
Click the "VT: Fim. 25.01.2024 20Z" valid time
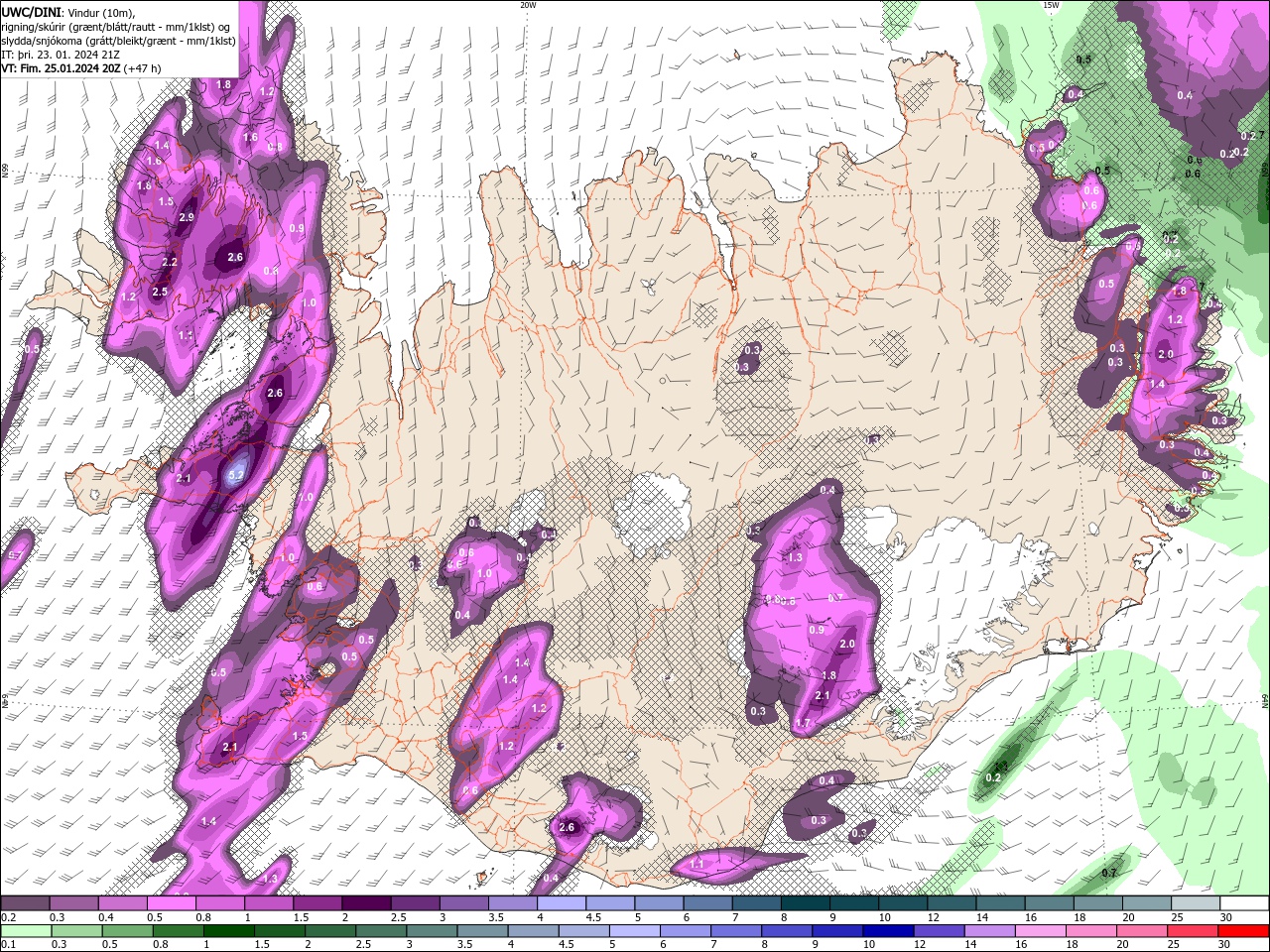pyautogui.click(x=62, y=68)
